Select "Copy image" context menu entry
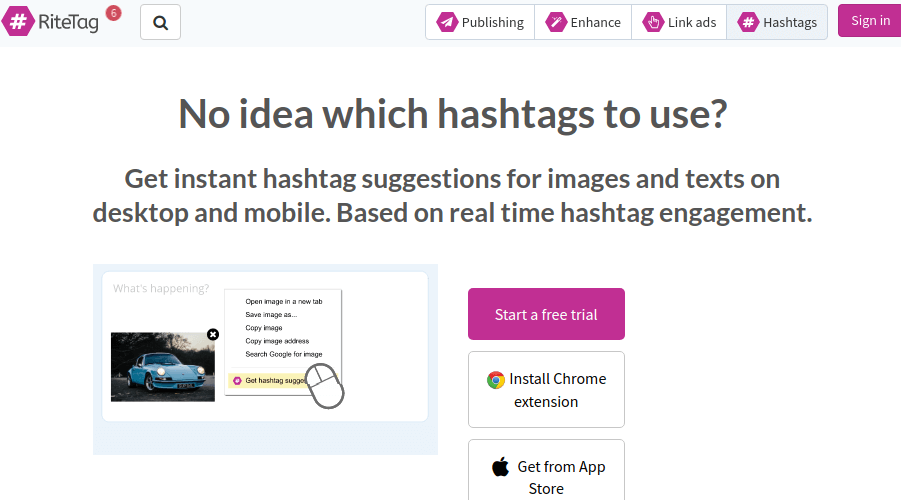Screen dimensions: 901x500 (x=264, y=328)
